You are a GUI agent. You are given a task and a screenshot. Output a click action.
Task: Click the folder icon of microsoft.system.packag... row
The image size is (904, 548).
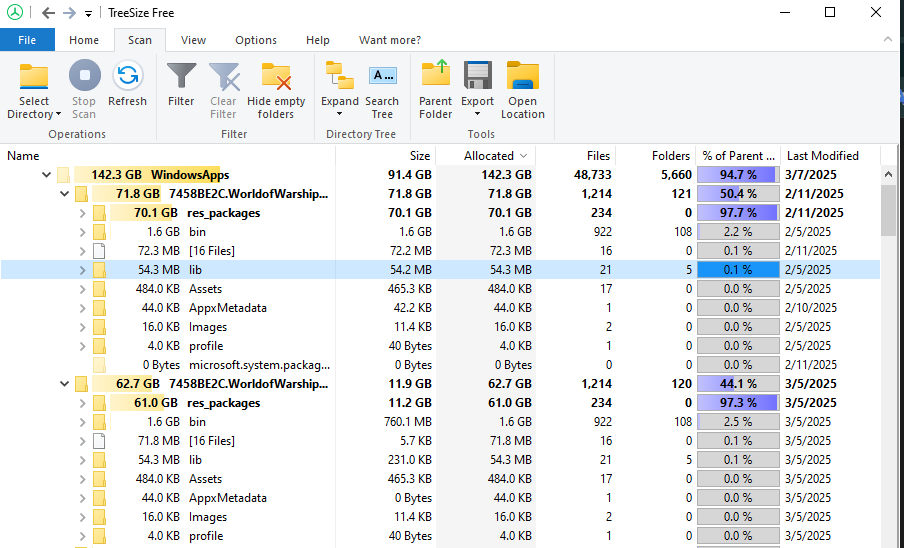point(99,365)
